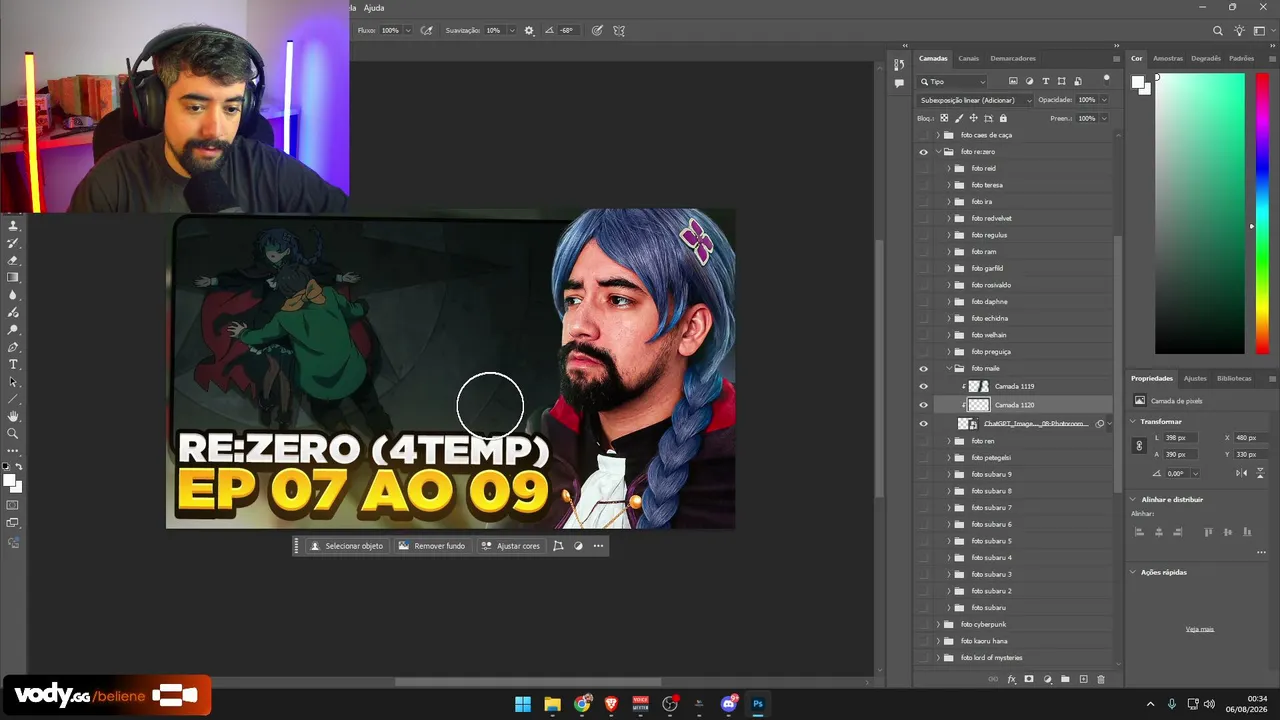This screenshot has width=1280, height=720.
Task: Select the Eraser tool
Action: tap(13, 260)
